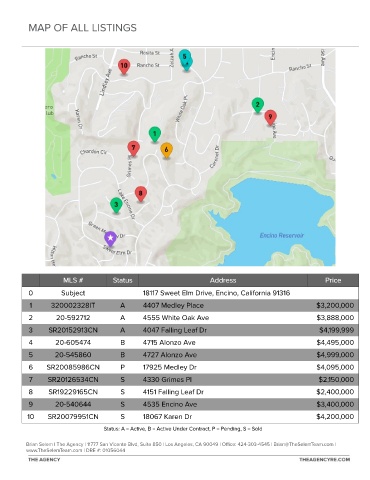Select red map pin number 9
The height and width of the screenshot is (480, 370).
(x=271, y=117)
